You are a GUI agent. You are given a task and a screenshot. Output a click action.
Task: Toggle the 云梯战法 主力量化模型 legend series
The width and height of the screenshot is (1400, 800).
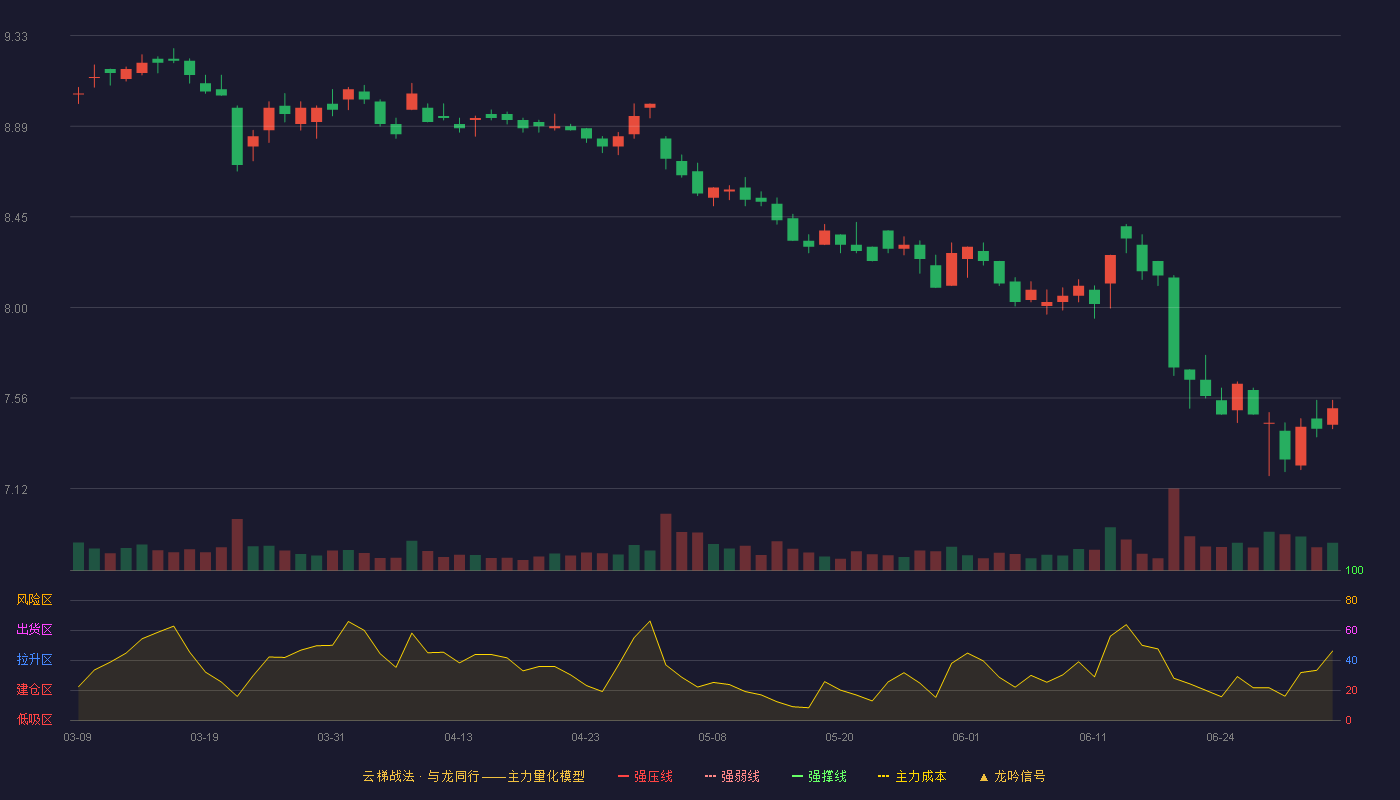pos(473,776)
